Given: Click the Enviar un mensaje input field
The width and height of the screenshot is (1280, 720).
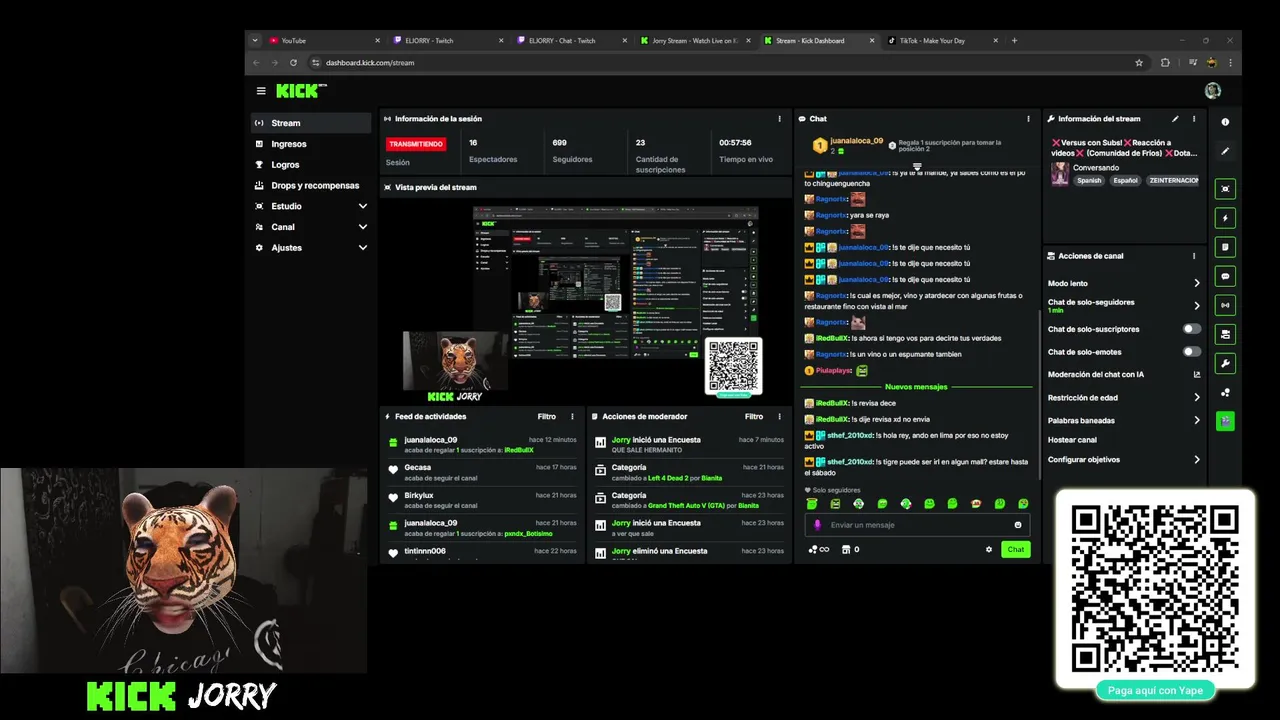Looking at the screenshot, I should (x=917, y=525).
